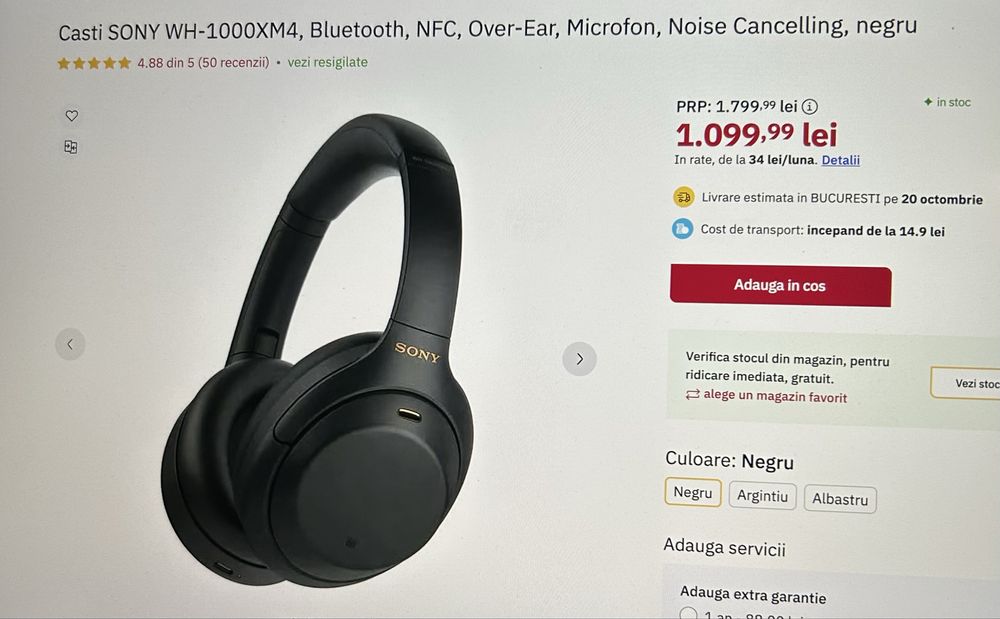This screenshot has height=619, width=1000.
Task: Click the transport cost blue icon
Action: tap(682, 228)
